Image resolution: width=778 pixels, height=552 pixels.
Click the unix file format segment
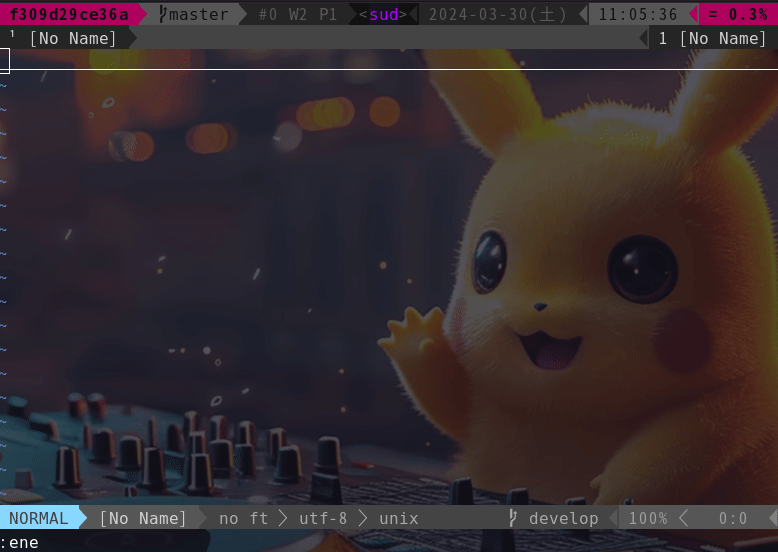coord(398,518)
